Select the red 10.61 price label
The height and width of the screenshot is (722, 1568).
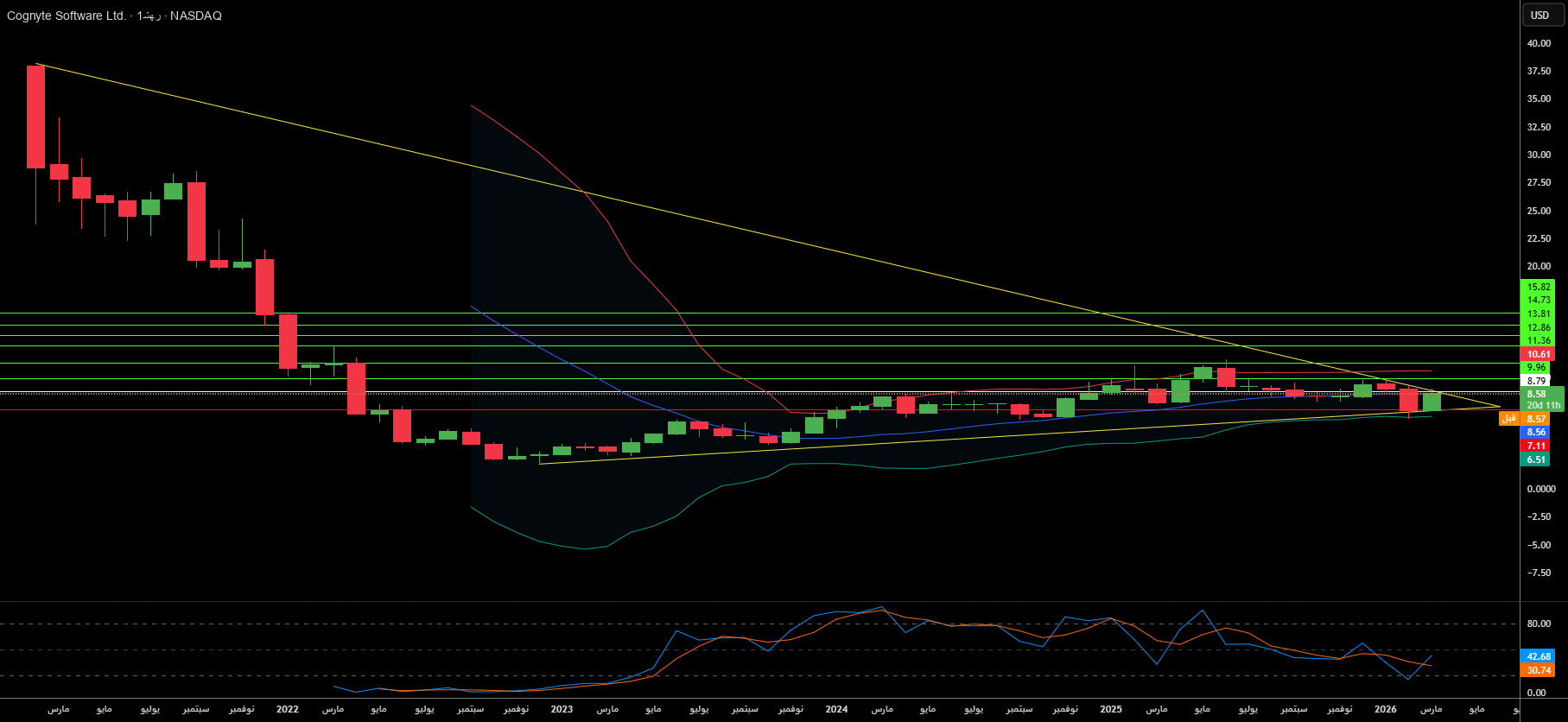[x=1538, y=354]
